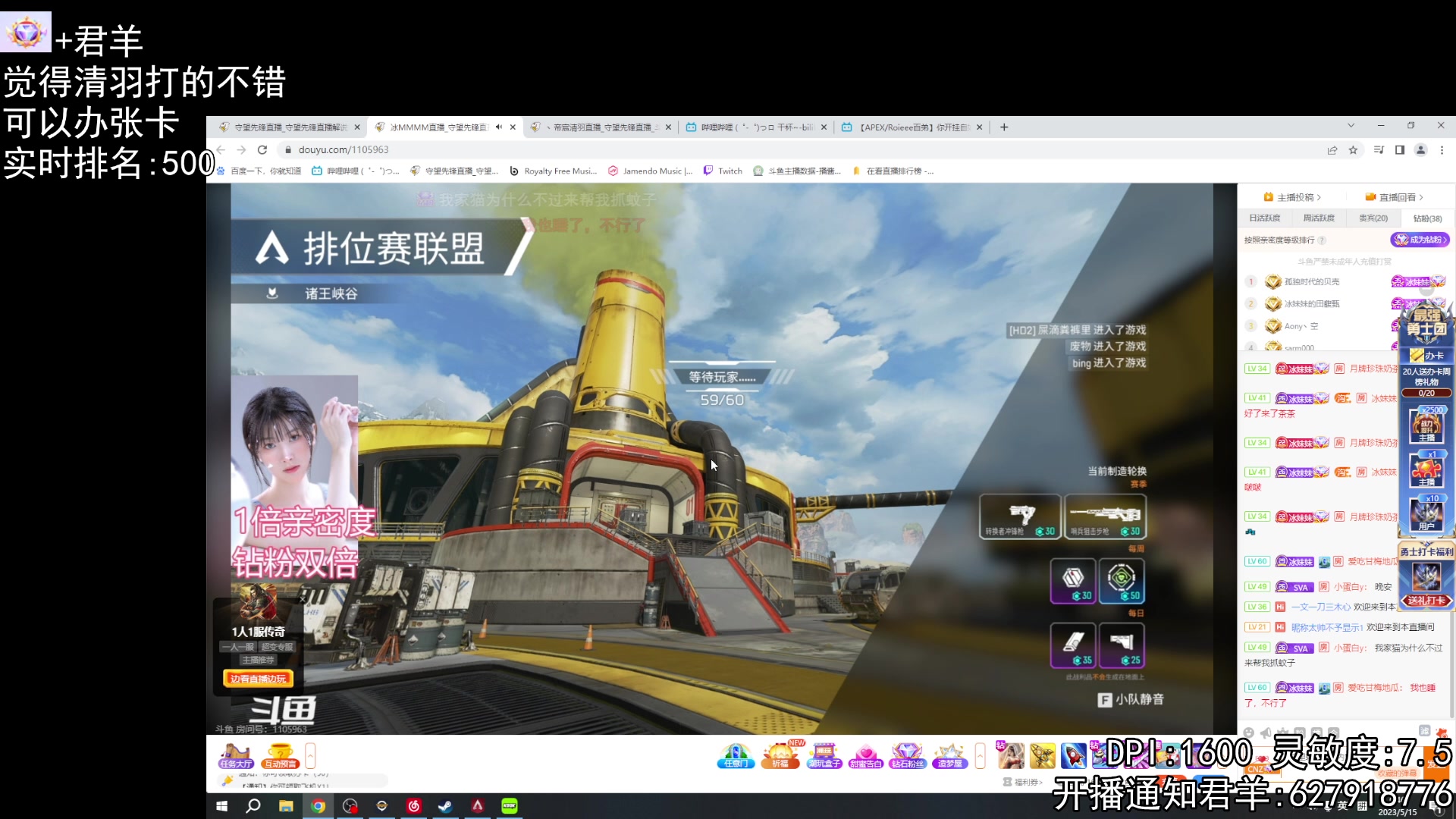Viewport: 1456px width, 819px height.
Task: Click the 成为钻粉 button
Action: 1420,240
